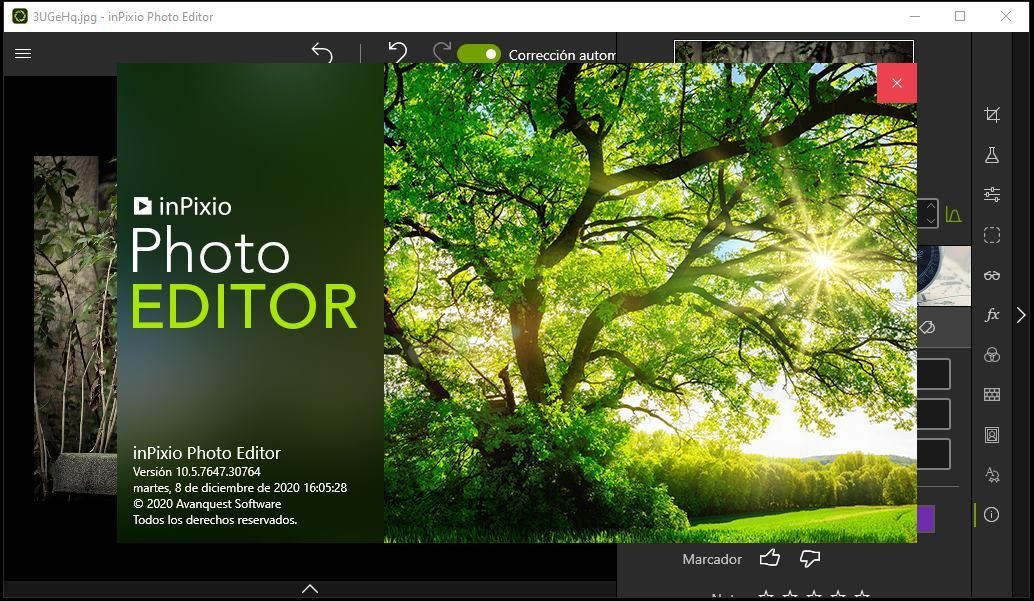1034x601 pixels.
Task: Open the info panel icon
Action: pyautogui.click(x=992, y=515)
